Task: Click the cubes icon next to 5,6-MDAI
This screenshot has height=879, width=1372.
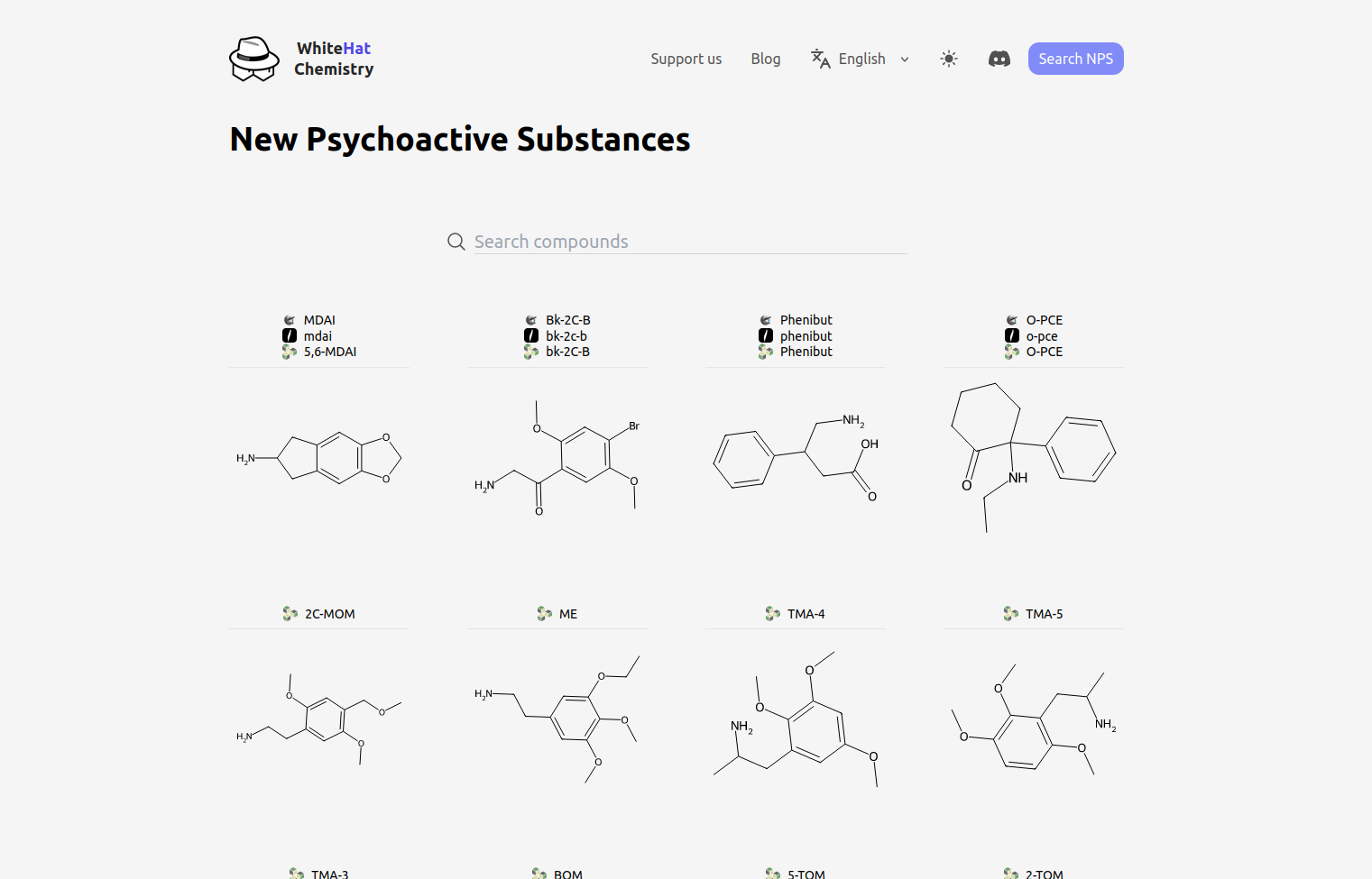Action: point(290,352)
